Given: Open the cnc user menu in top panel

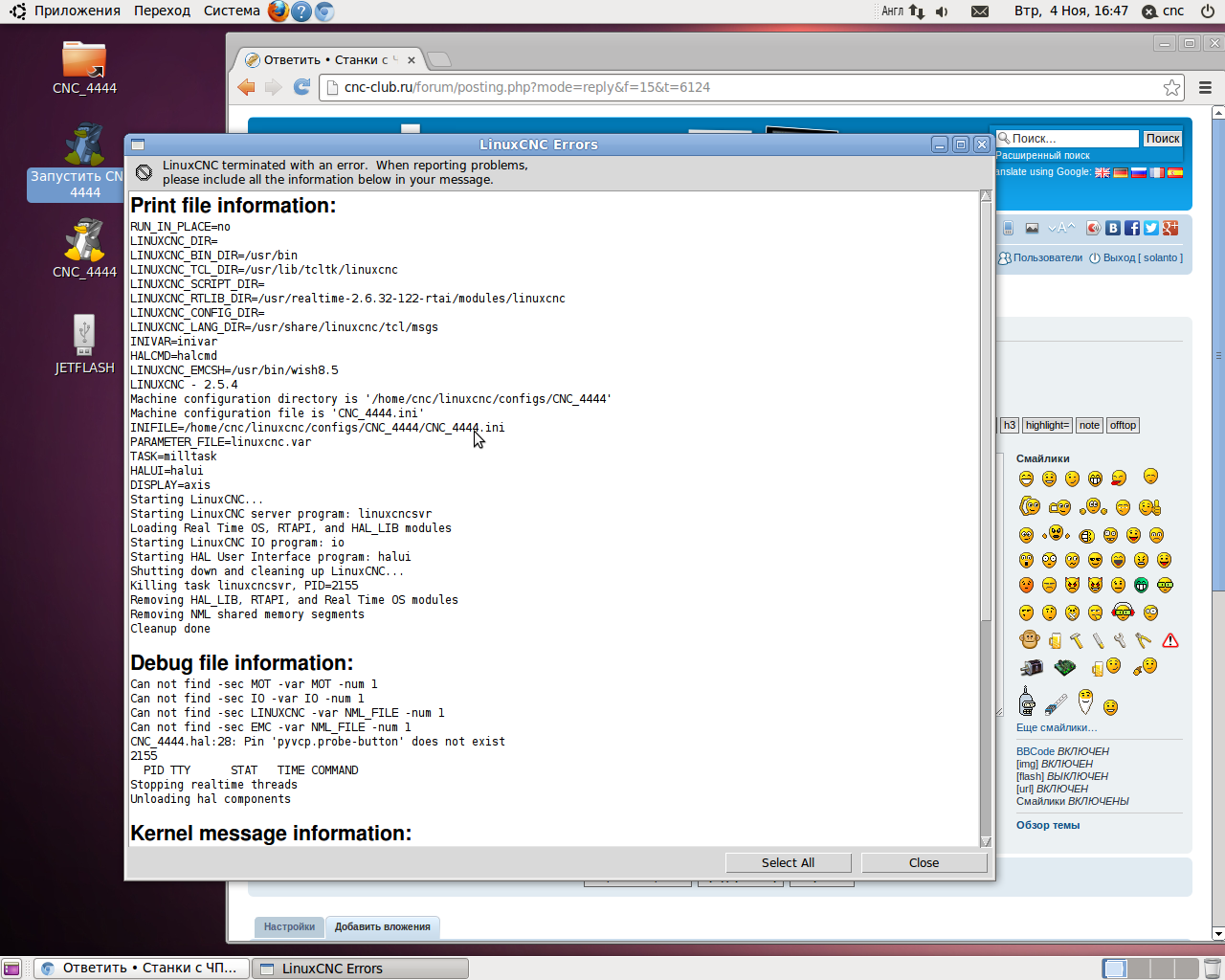Looking at the screenshot, I should [1162, 11].
